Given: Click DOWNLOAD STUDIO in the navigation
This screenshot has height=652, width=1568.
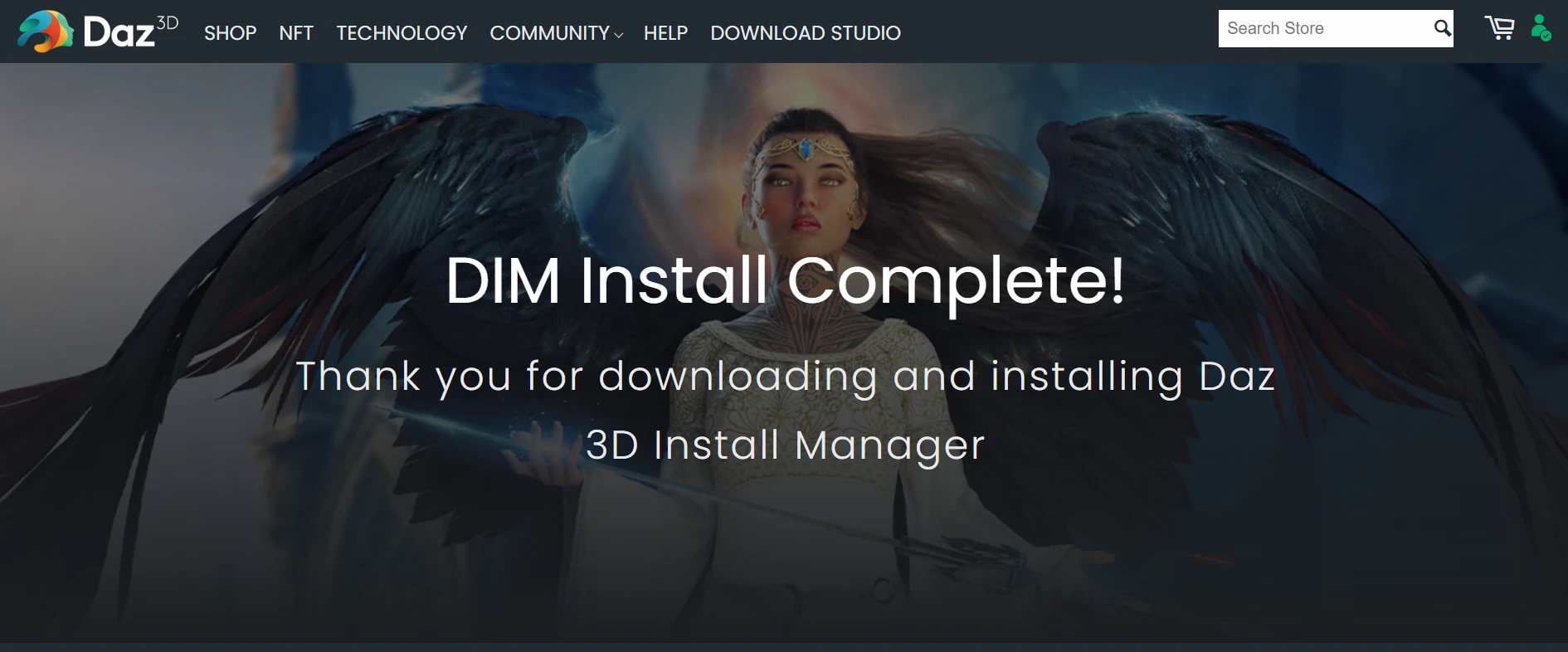Looking at the screenshot, I should 806,33.
